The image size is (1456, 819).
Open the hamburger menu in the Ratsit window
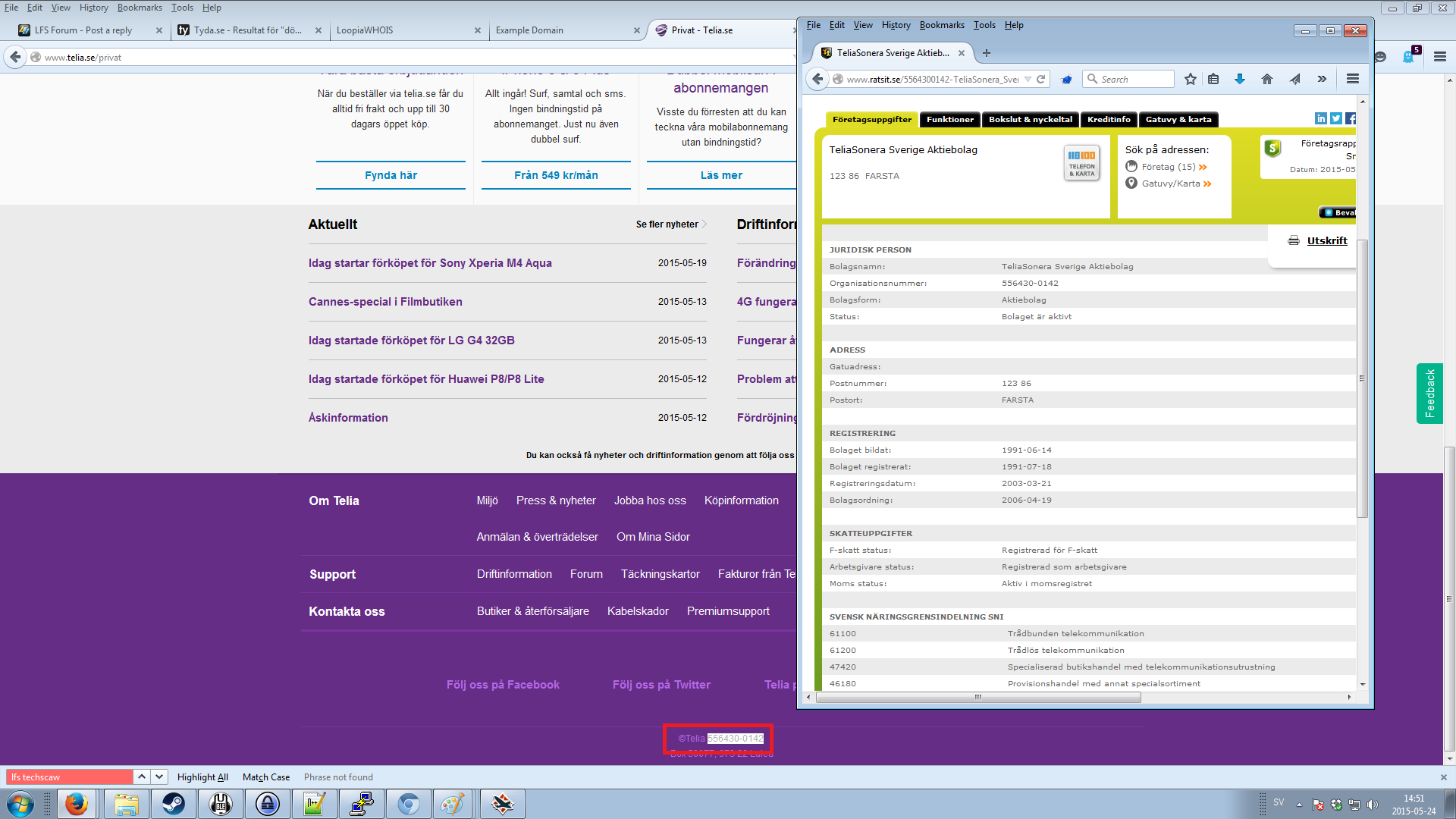click(1352, 79)
